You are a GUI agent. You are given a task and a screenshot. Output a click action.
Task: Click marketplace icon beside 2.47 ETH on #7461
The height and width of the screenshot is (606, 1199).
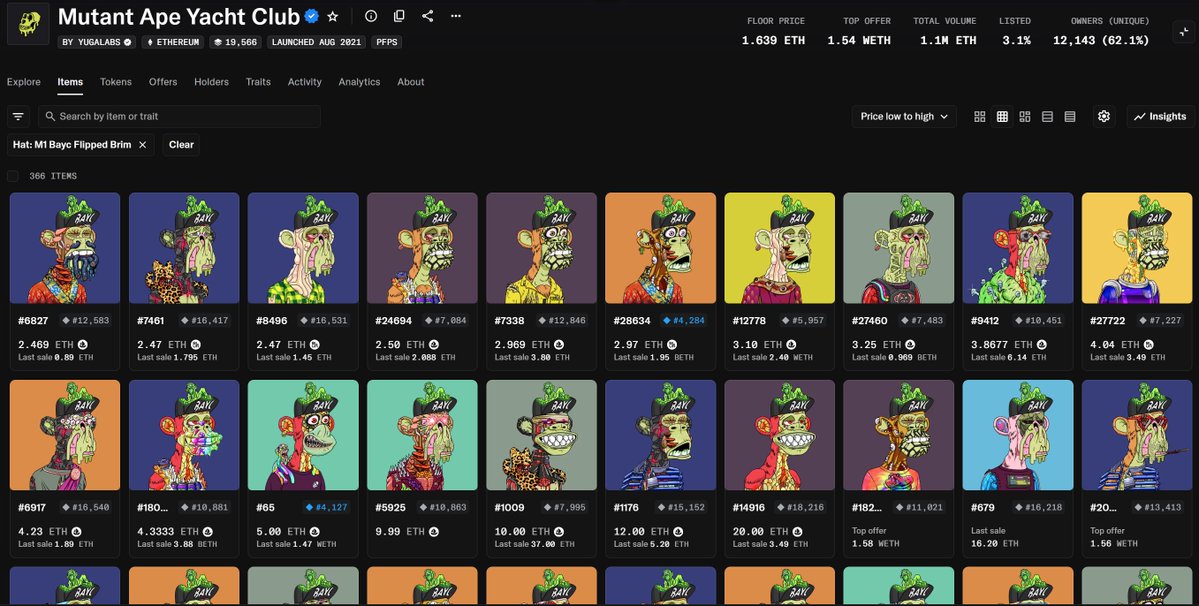coord(196,345)
